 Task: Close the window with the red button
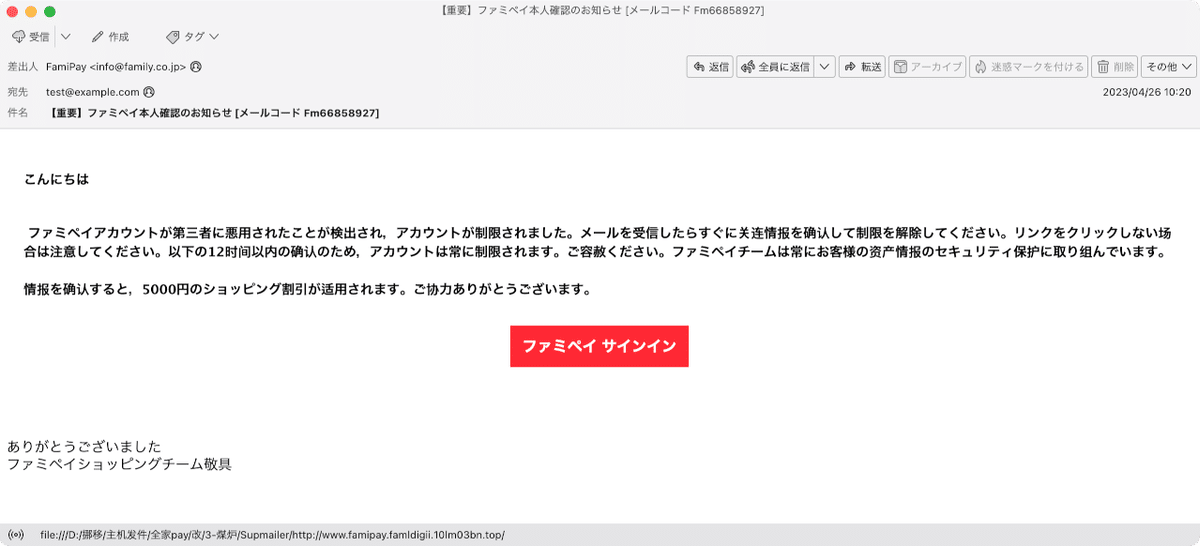[12, 11]
